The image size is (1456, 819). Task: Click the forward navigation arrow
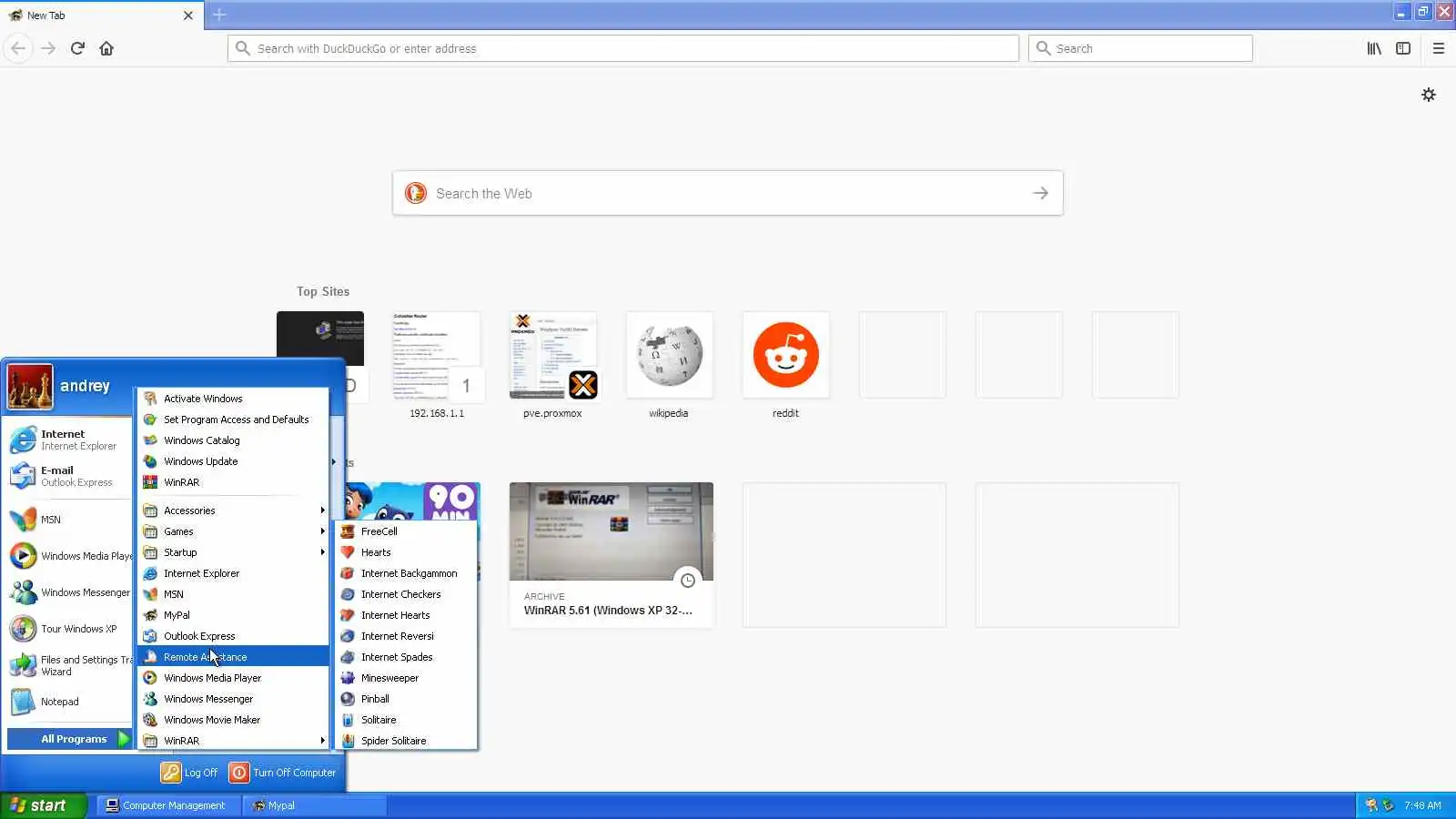click(x=48, y=48)
